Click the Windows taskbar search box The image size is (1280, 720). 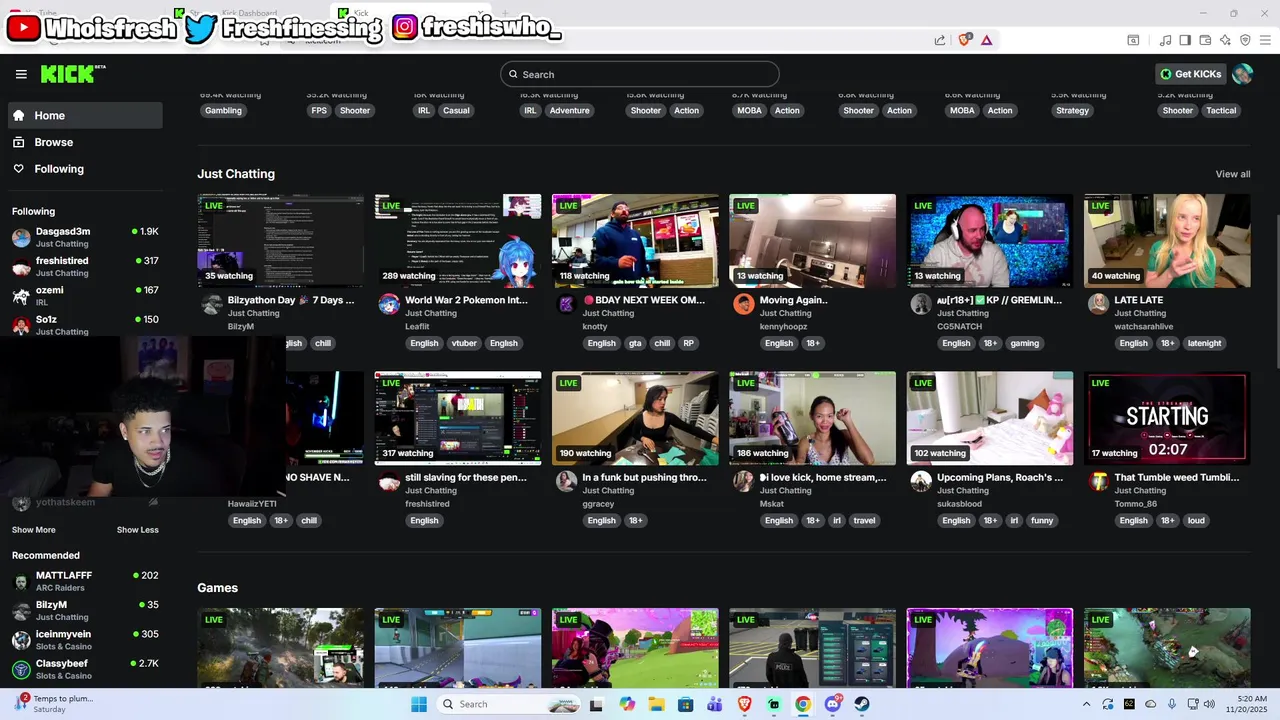pyautogui.click(x=507, y=704)
